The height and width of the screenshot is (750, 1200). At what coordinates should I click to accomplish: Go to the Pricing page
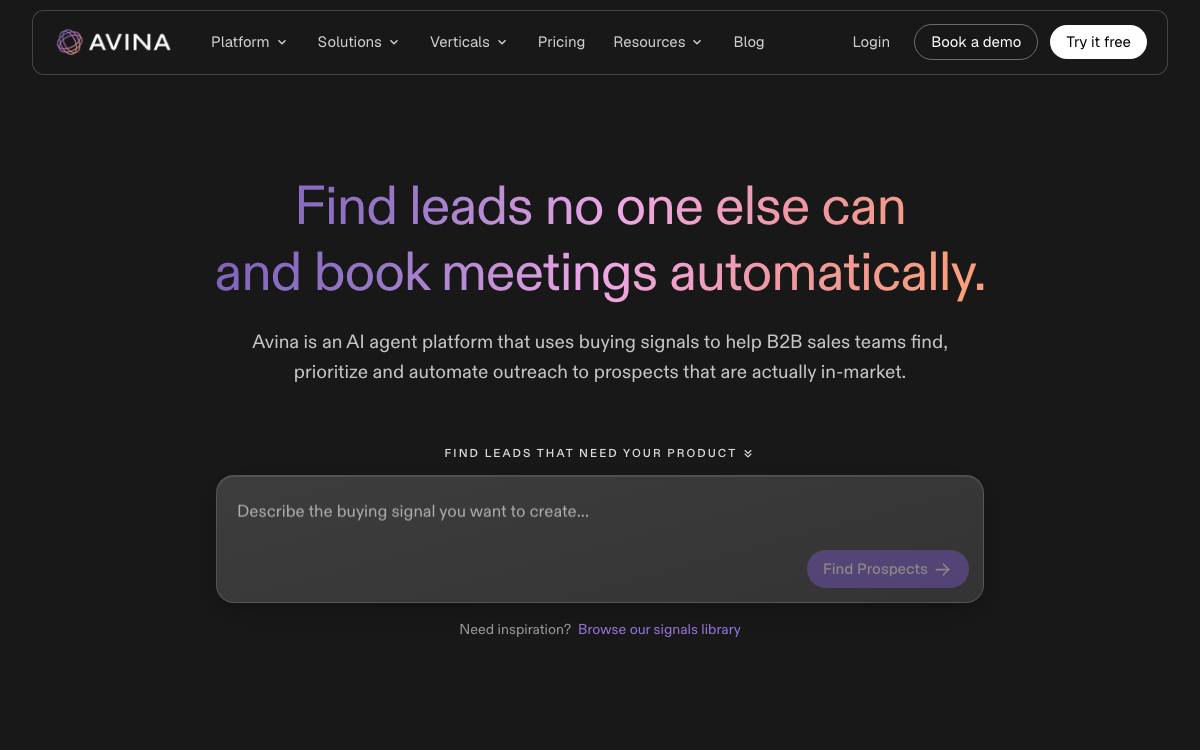point(561,42)
